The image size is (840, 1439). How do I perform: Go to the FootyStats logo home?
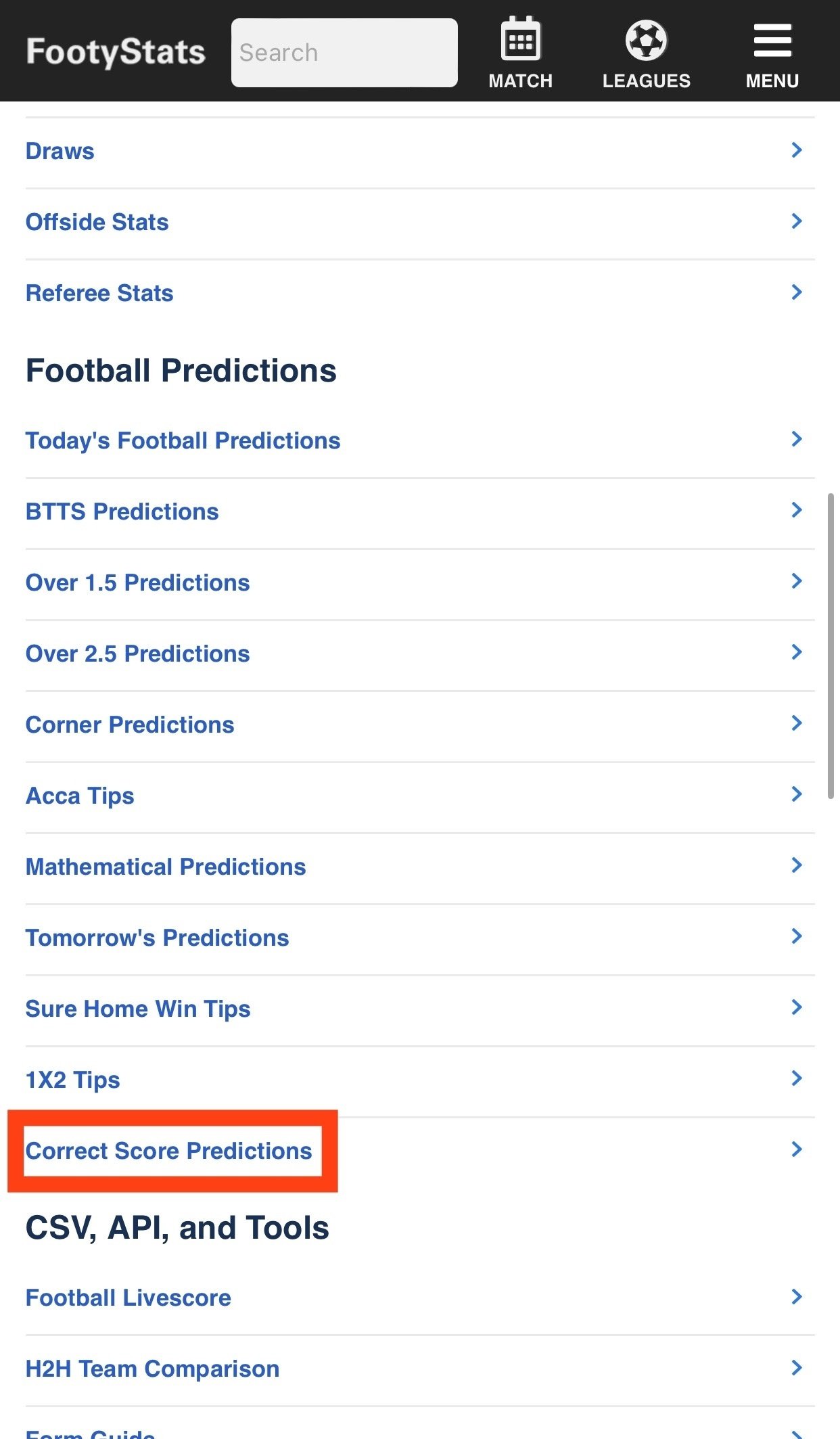[116, 52]
